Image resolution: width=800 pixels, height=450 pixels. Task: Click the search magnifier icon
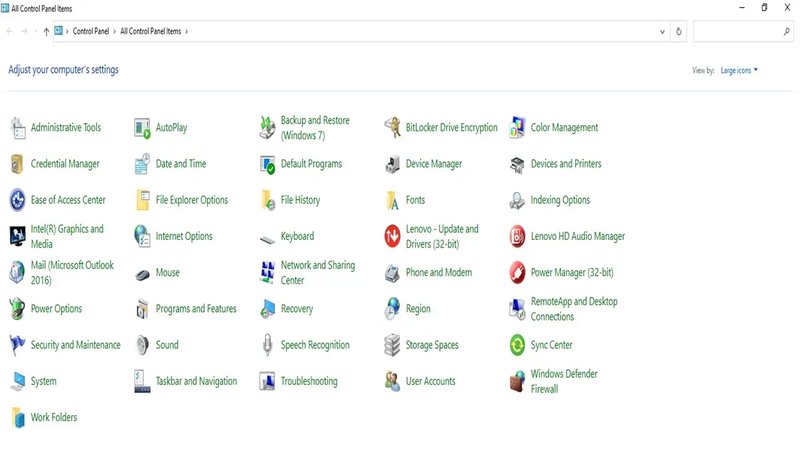coord(787,32)
